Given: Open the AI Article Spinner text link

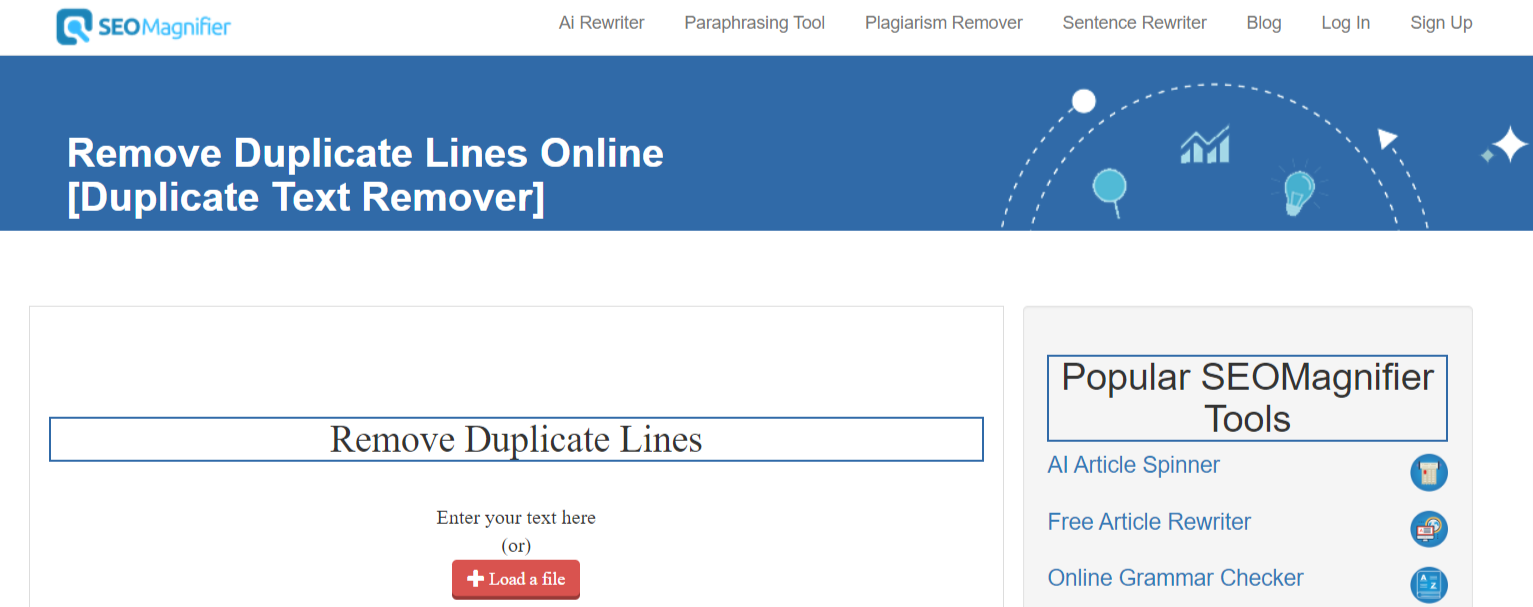Looking at the screenshot, I should click(x=1133, y=465).
